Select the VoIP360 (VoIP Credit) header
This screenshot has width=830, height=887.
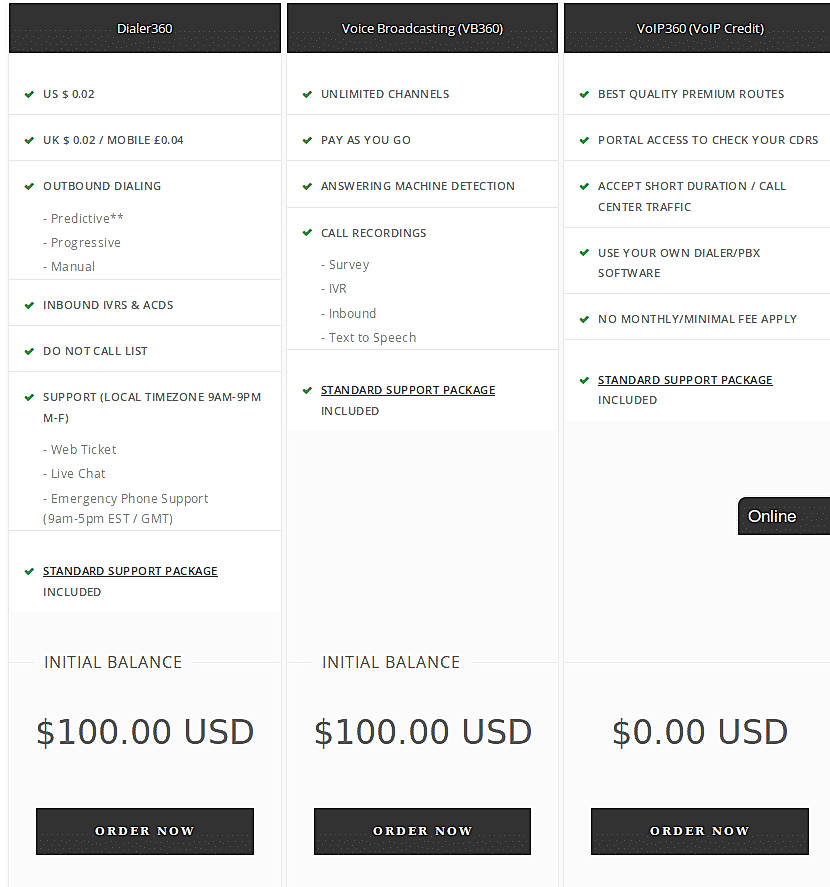pos(699,28)
